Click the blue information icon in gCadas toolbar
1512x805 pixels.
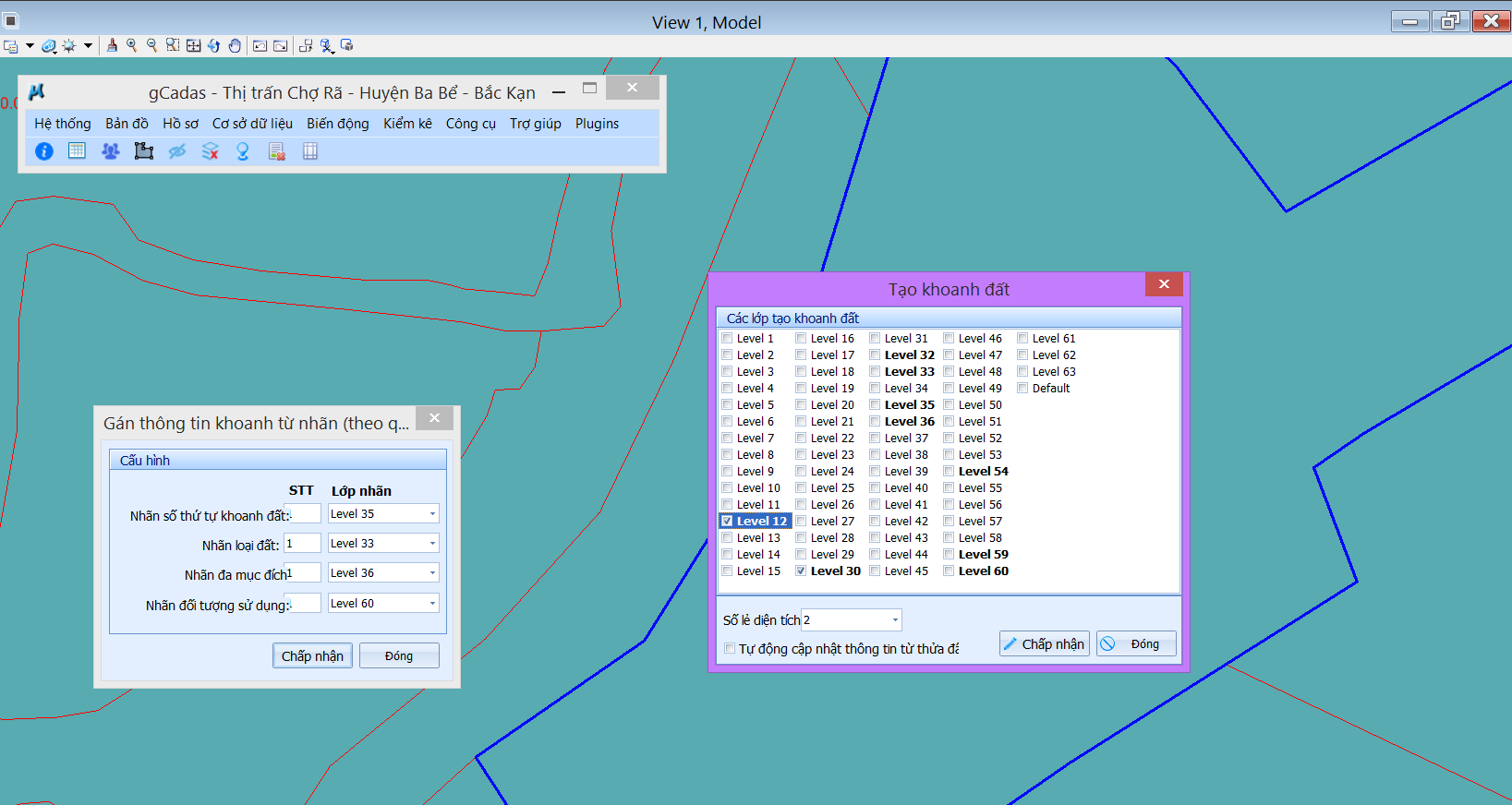[43, 151]
